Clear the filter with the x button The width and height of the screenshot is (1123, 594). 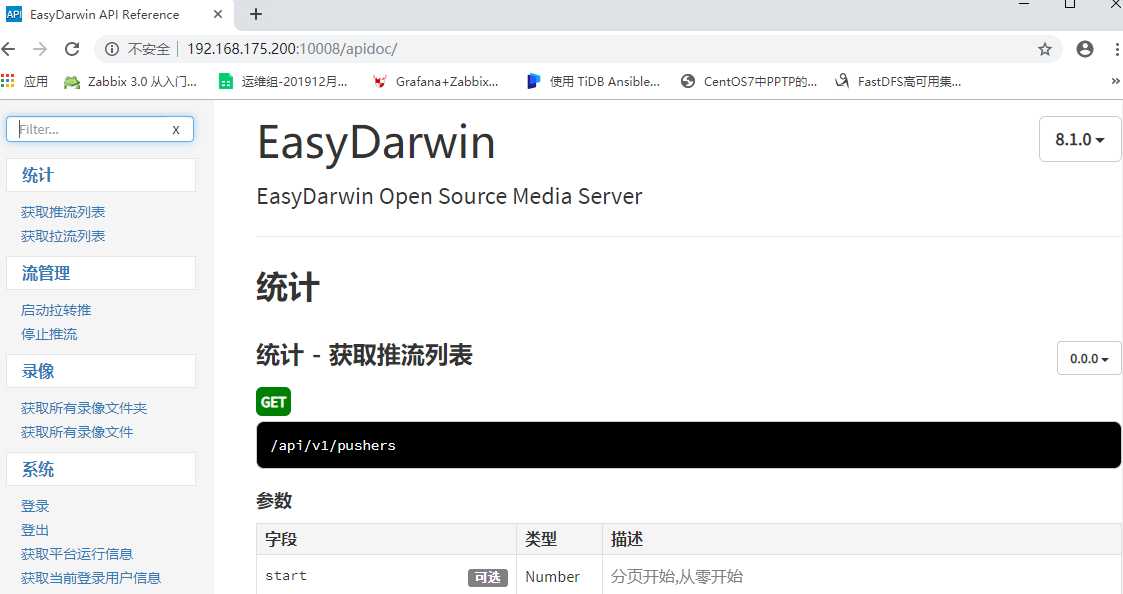pos(175,130)
